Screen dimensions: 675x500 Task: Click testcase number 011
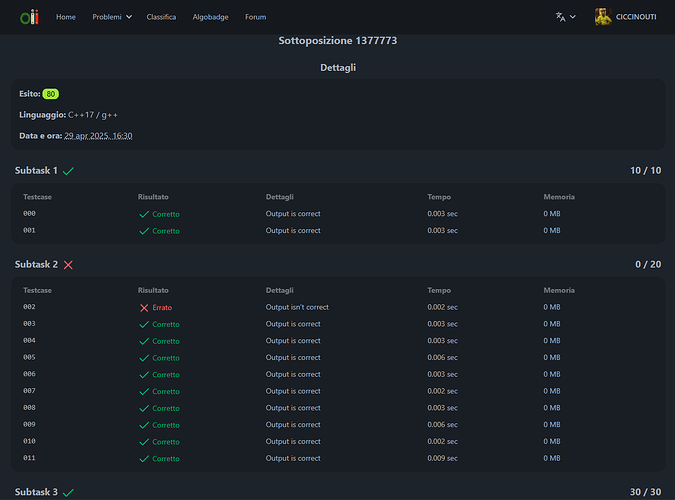pos(29,458)
